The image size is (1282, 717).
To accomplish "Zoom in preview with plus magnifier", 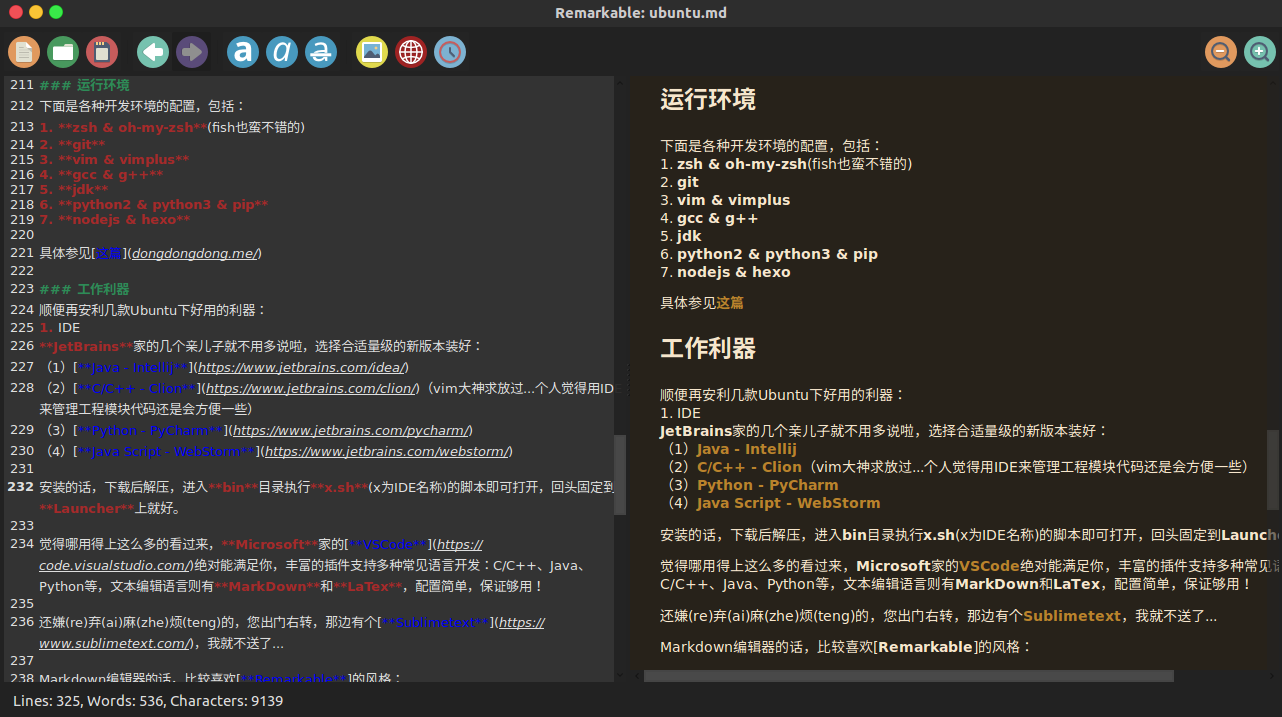I will [1260, 51].
